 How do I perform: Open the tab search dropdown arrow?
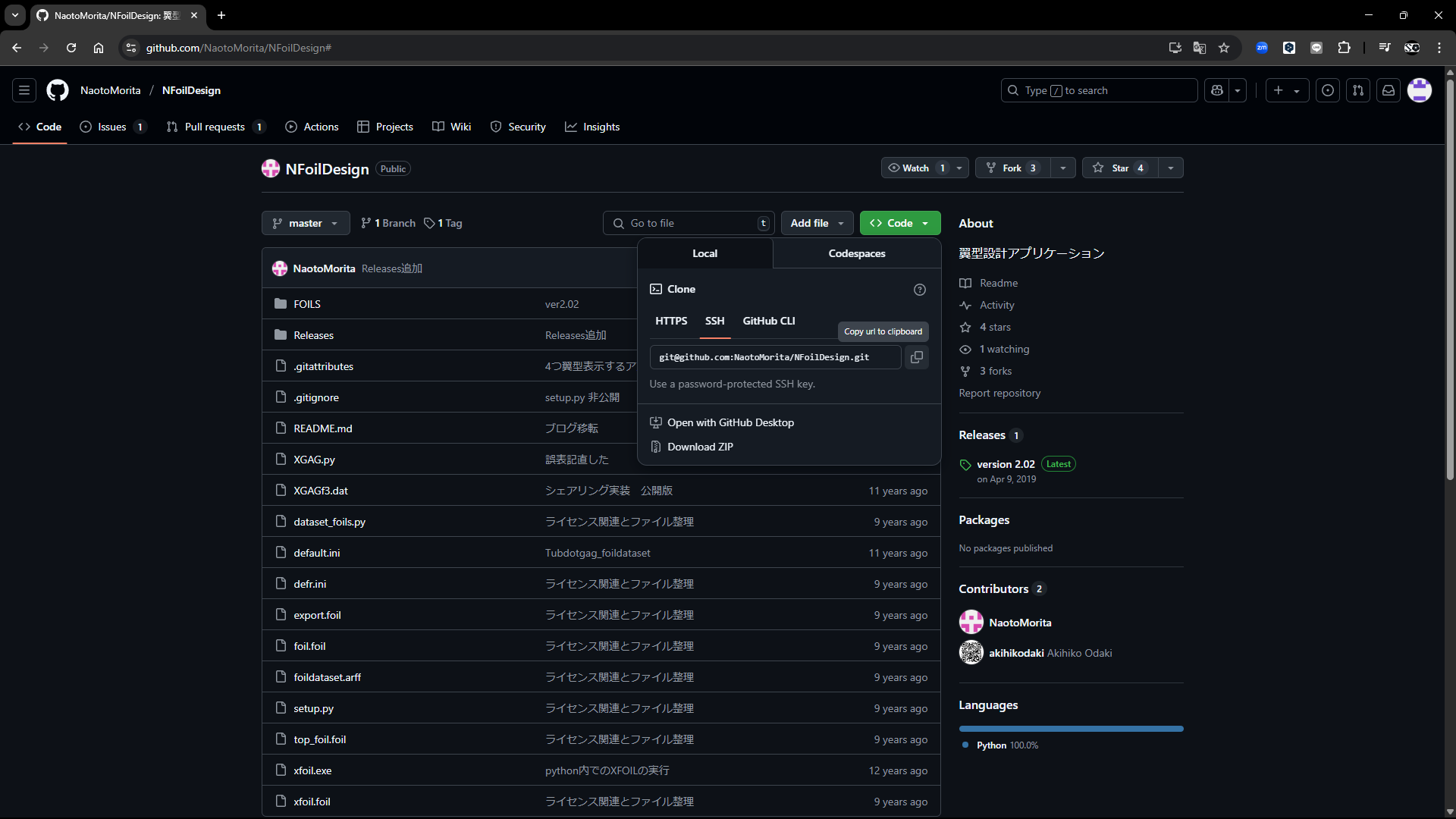tap(15, 15)
